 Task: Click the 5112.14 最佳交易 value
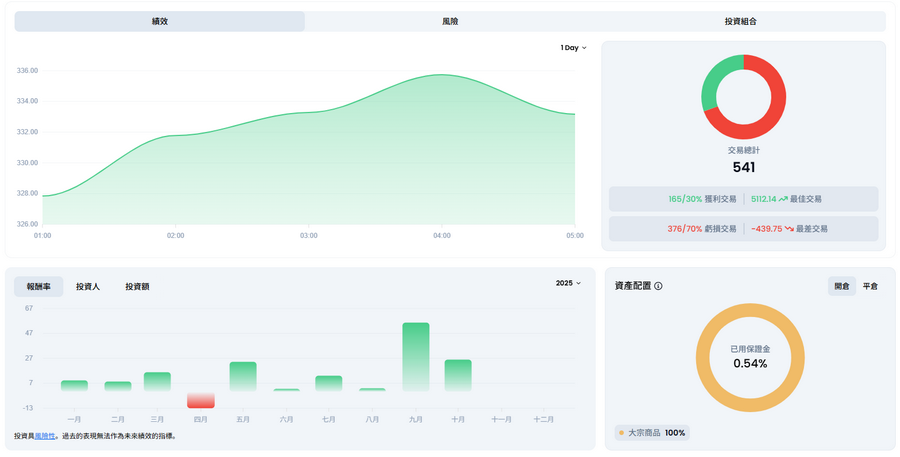[x=763, y=199]
